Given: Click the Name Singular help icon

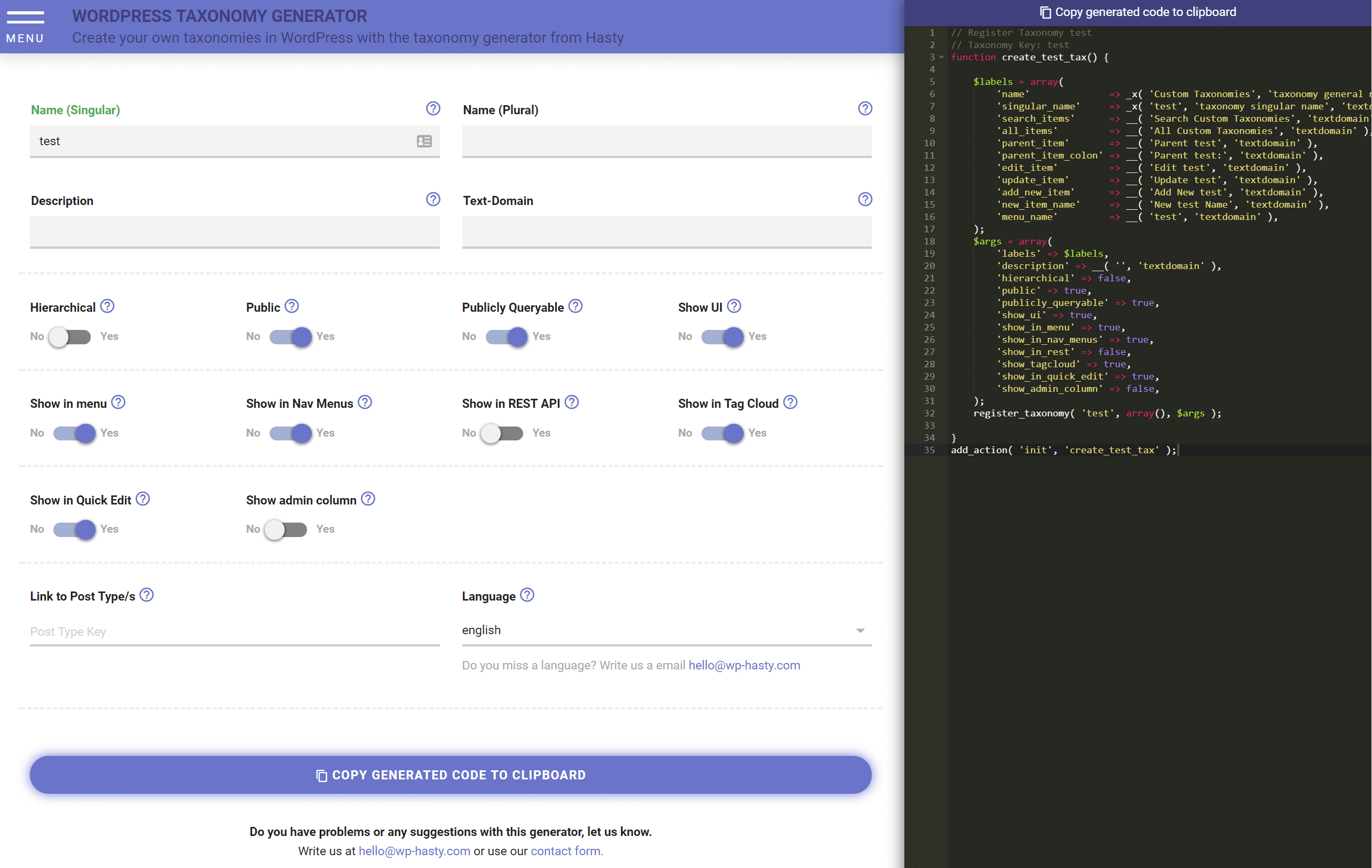Looking at the screenshot, I should coord(432,109).
